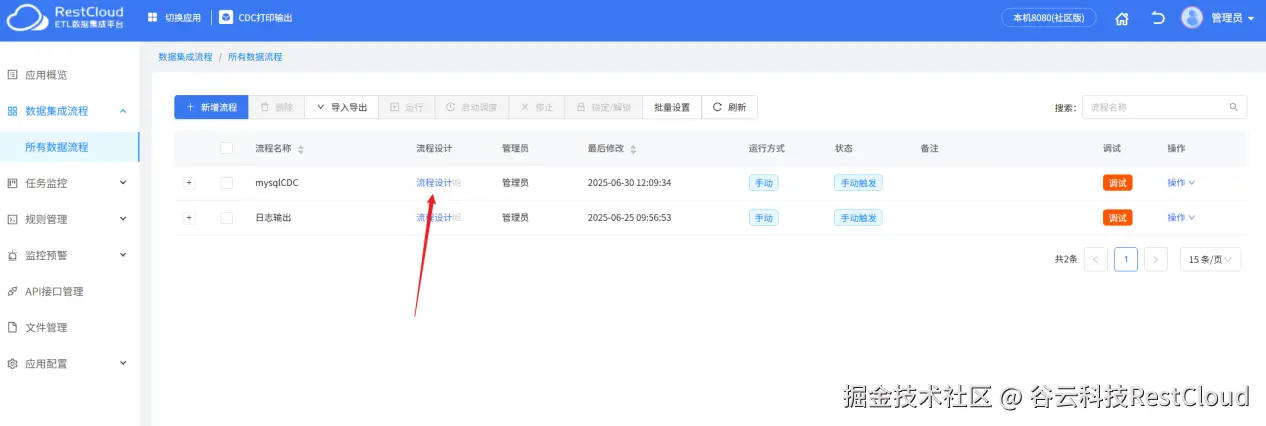Go to previous page in pagination
1266x426 pixels.
coord(1096,259)
